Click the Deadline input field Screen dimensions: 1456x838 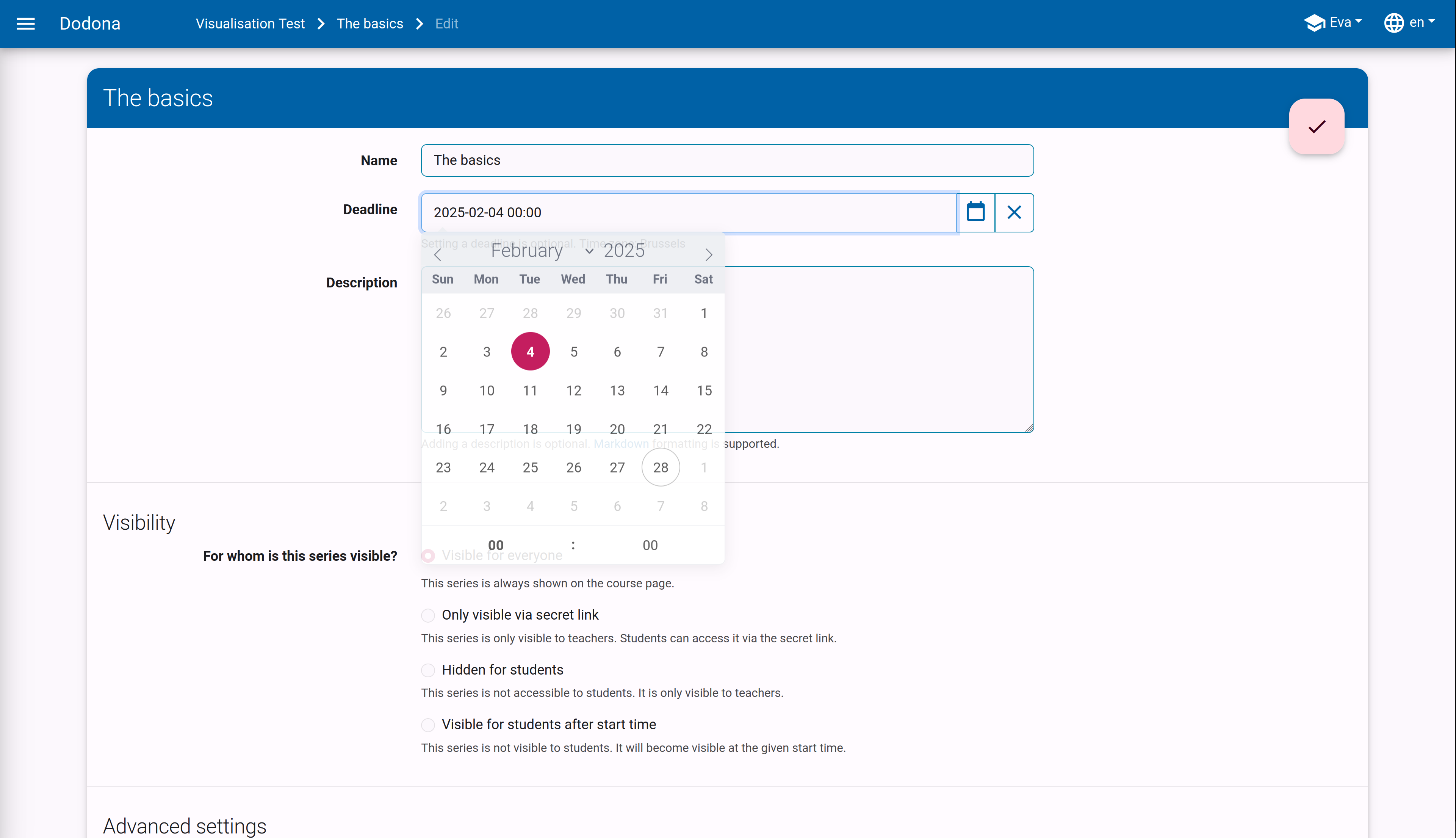click(x=689, y=212)
